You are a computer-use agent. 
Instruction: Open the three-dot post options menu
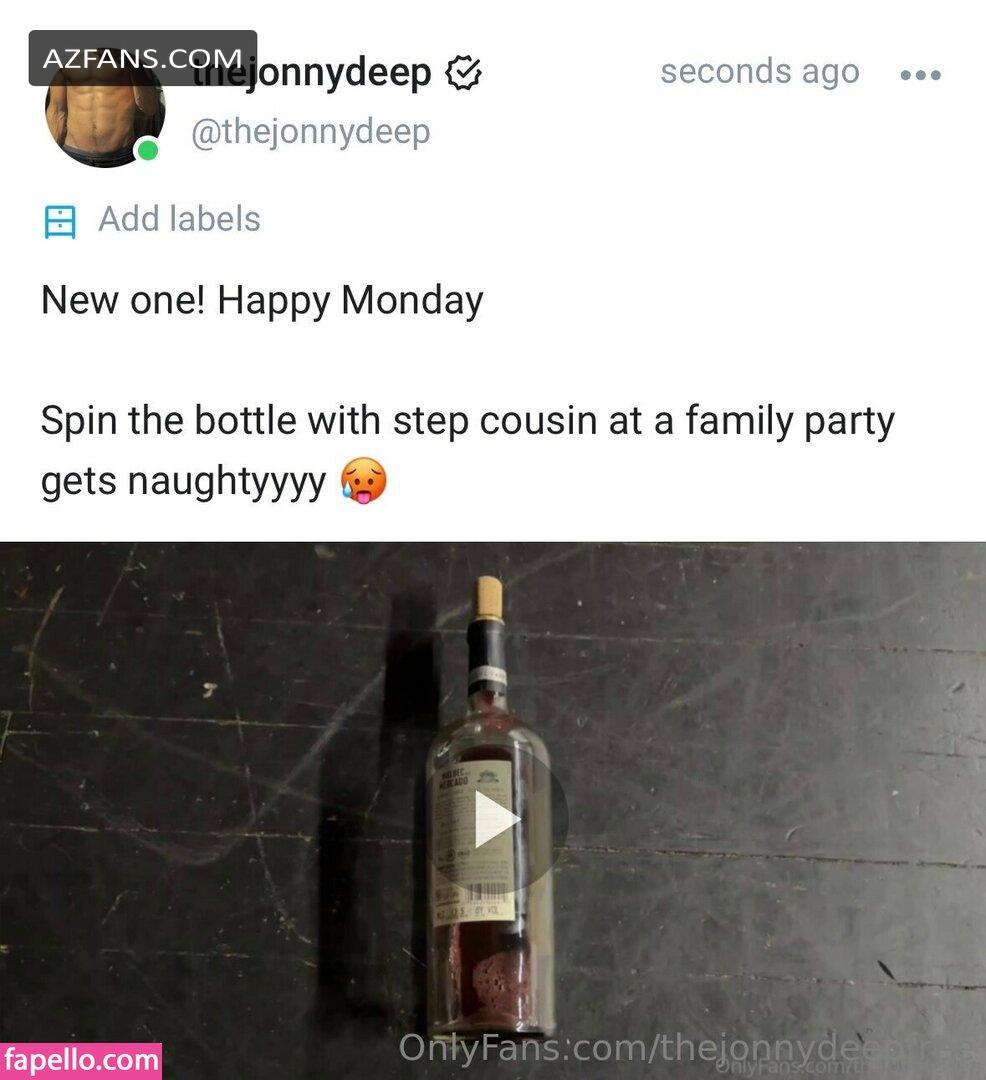(x=921, y=74)
